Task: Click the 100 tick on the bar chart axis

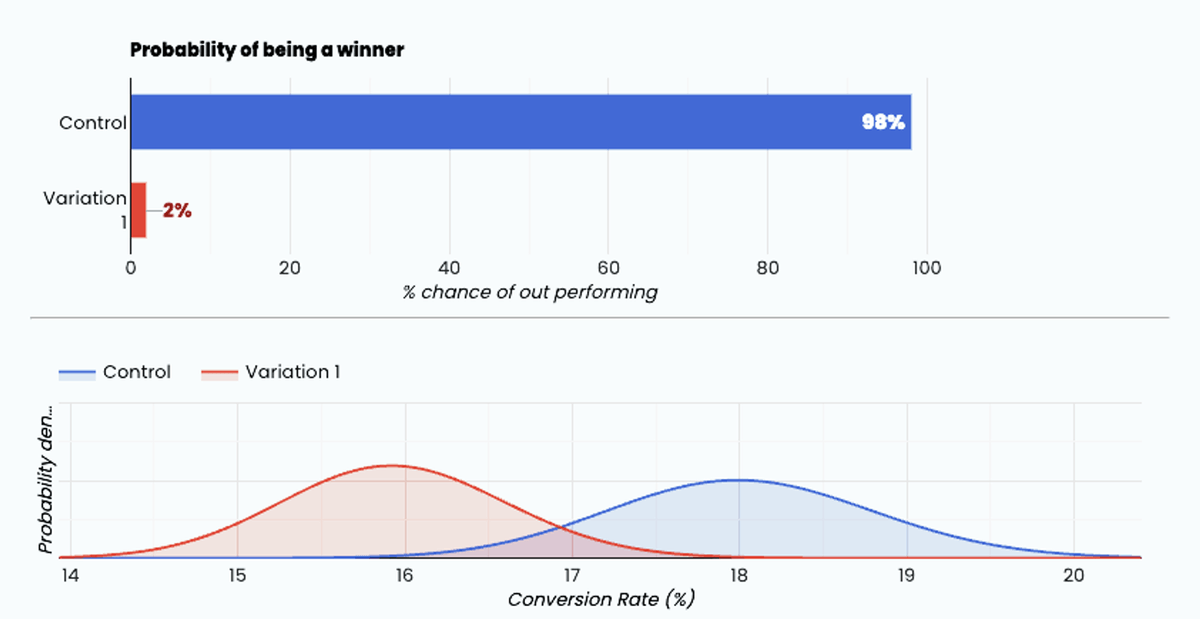Action: 926,267
